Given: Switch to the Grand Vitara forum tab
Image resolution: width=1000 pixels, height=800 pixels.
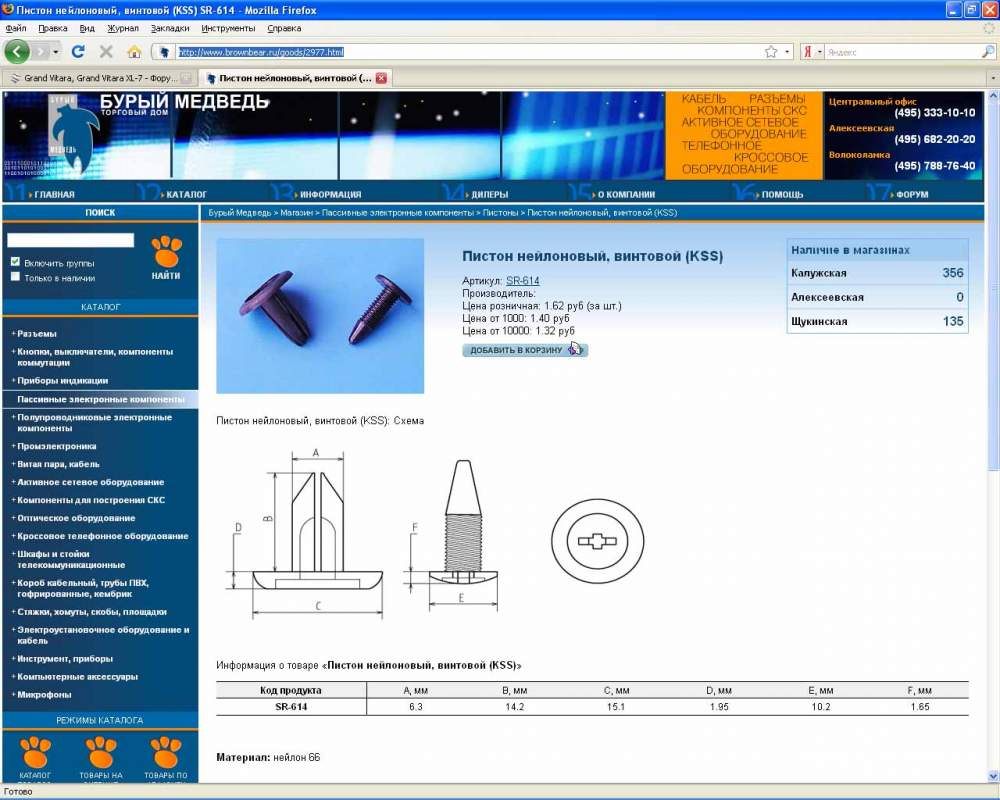Looking at the screenshot, I should click(x=99, y=78).
